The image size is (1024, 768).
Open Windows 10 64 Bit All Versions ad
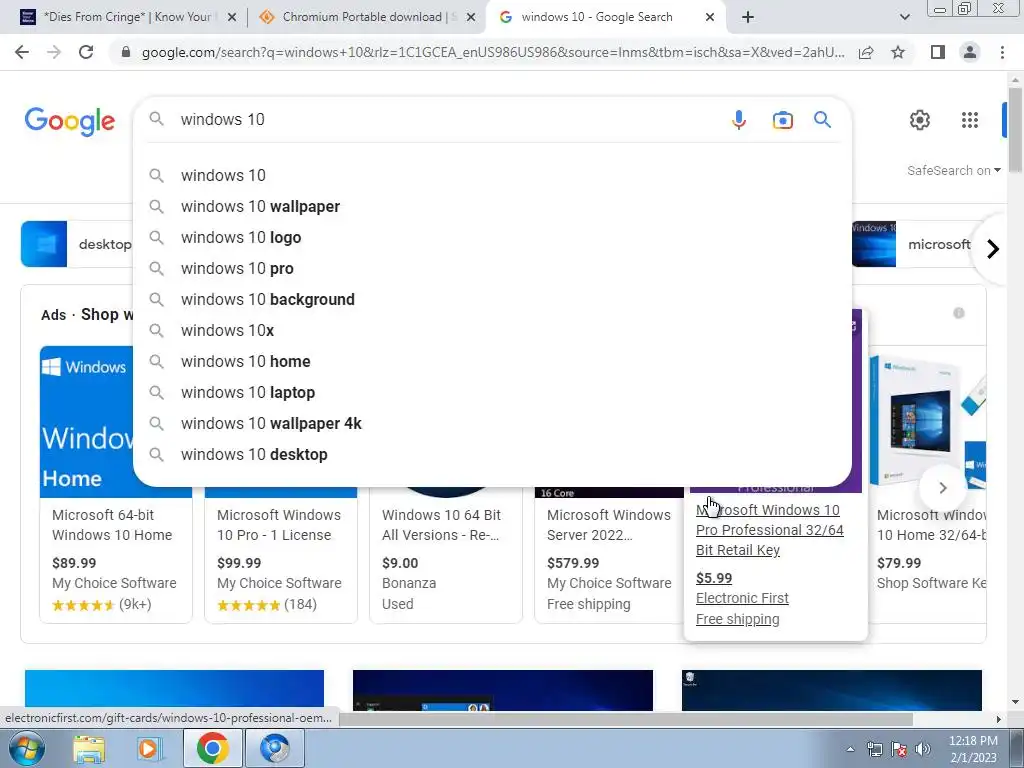[x=441, y=525]
